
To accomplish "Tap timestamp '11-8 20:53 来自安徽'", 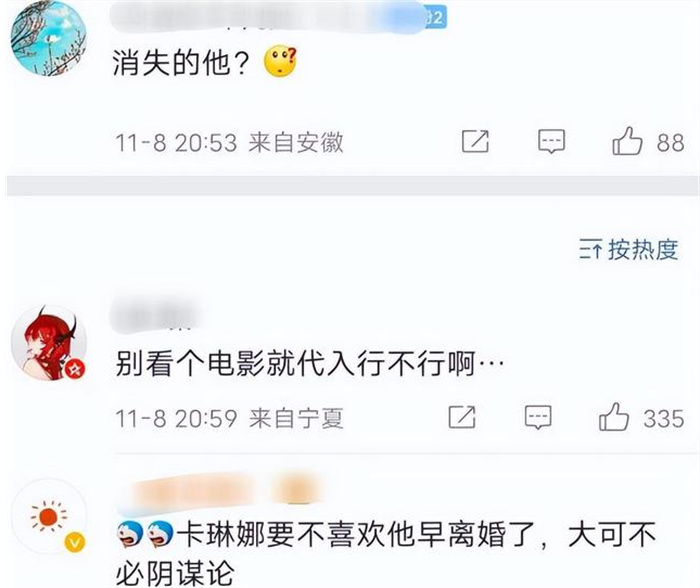I will tap(229, 142).
